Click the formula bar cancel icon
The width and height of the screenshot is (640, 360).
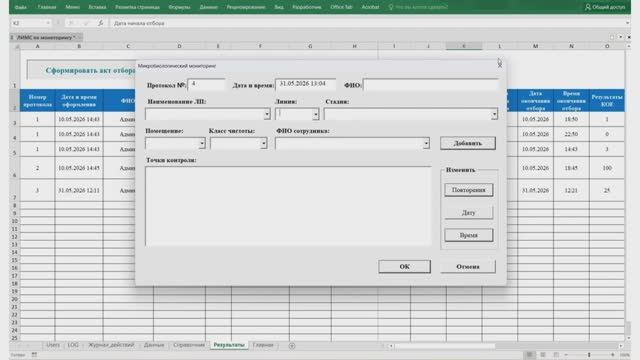71,23
